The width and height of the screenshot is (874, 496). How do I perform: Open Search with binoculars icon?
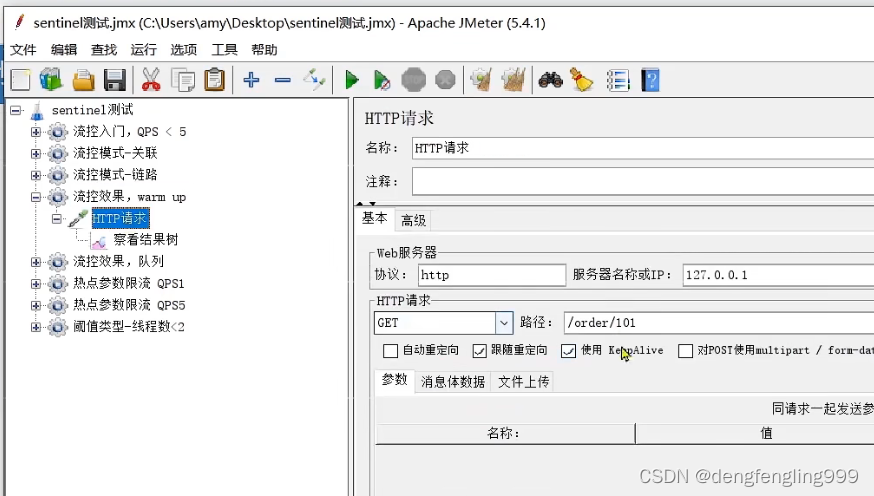tap(550, 80)
